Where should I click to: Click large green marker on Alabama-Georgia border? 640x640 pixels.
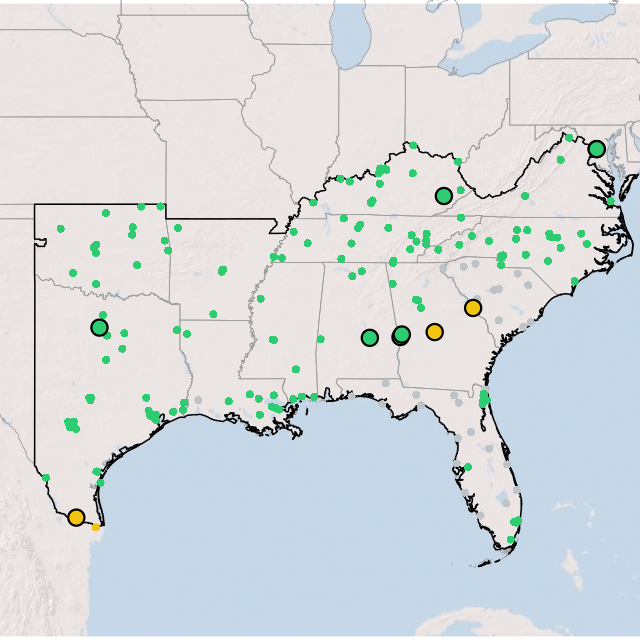click(402, 334)
